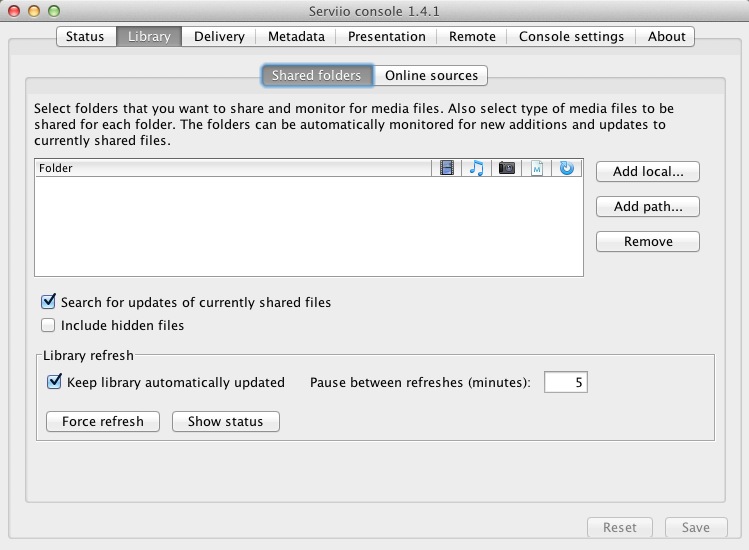The height and width of the screenshot is (550, 749).
Task: Click the blue refresh arrow column icon
Action: (x=567, y=168)
